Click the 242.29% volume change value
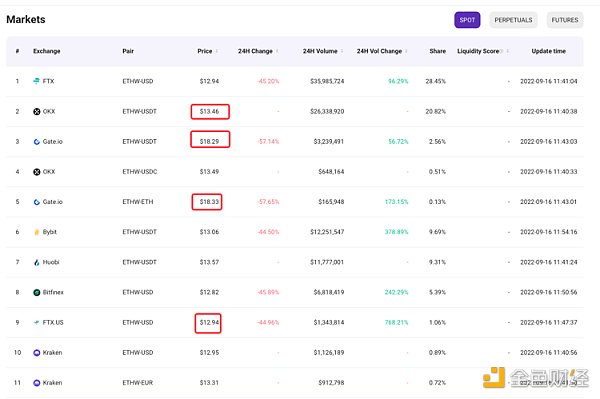600x399 pixels. point(396,292)
